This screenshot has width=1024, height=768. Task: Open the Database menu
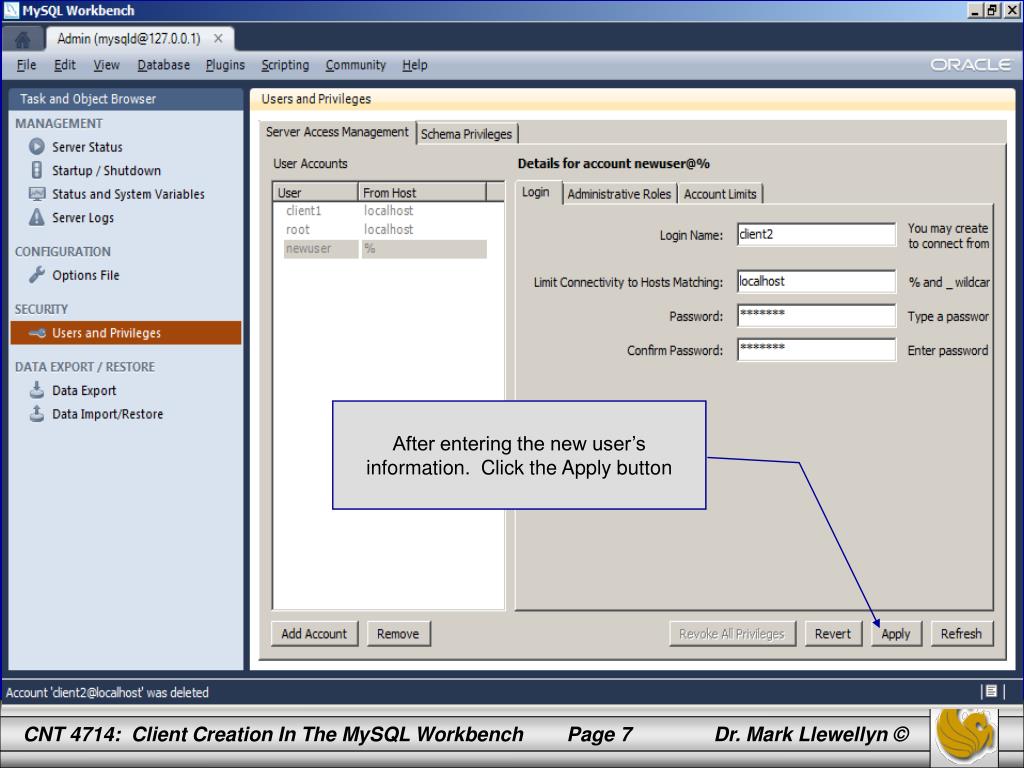click(163, 65)
